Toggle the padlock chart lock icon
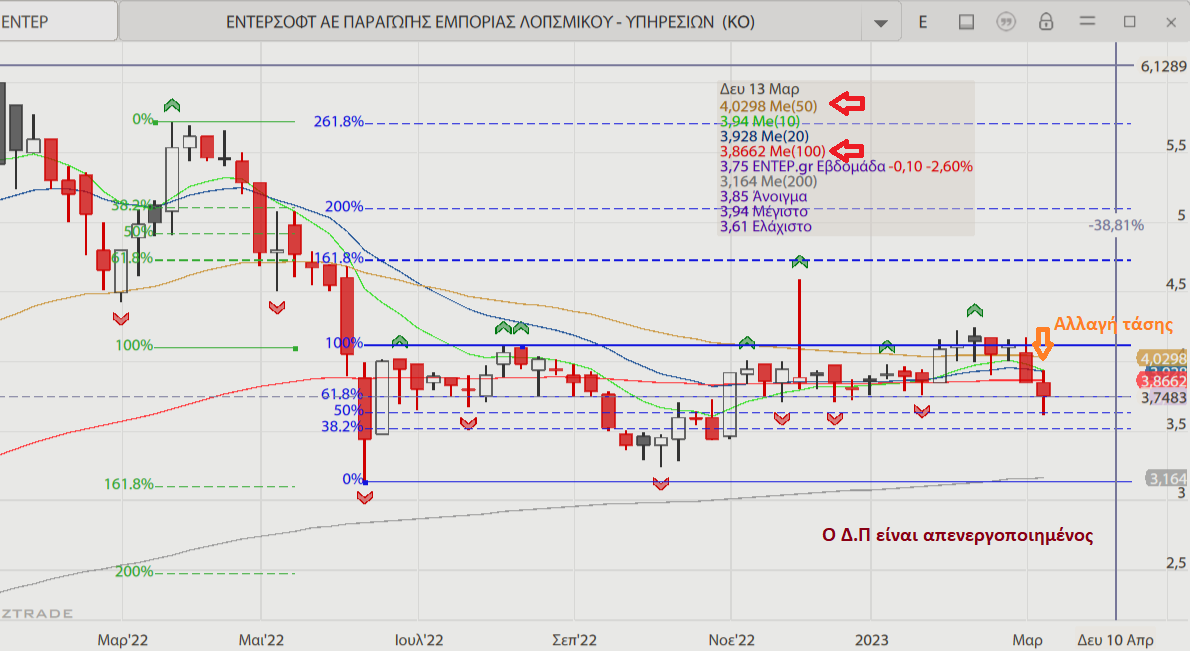1190x651 pixels. (x=1046, y=21)
